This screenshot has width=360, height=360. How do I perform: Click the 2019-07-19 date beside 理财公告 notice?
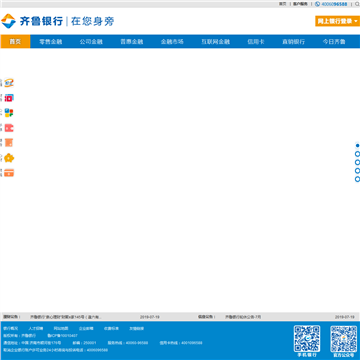click(150, 317)
